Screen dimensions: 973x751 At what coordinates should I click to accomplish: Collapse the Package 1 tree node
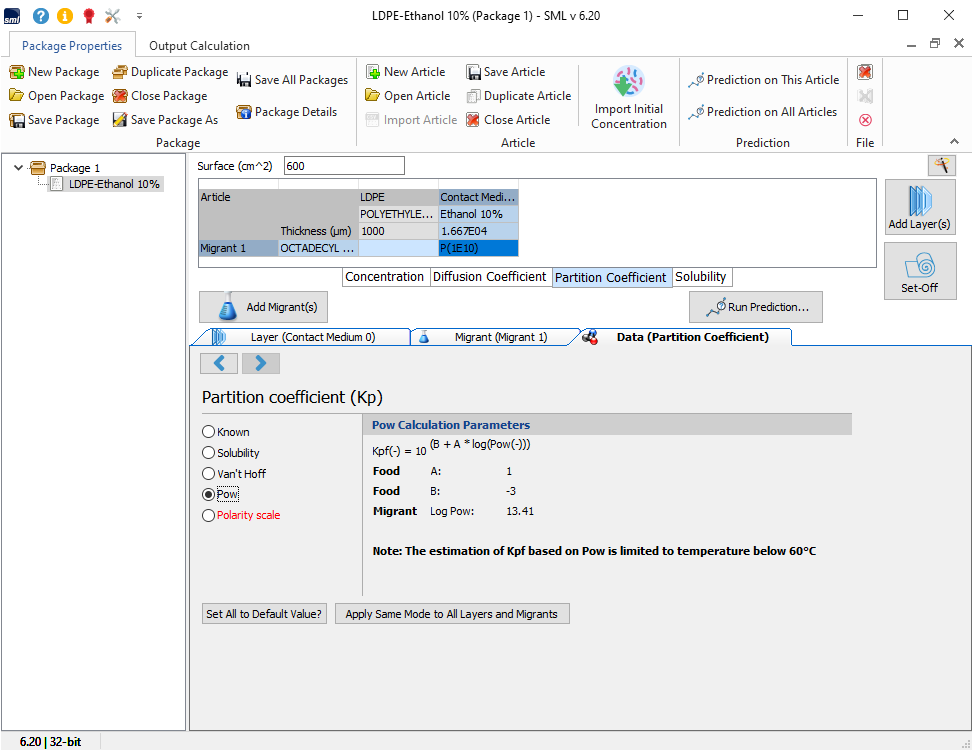pos(18,168)
